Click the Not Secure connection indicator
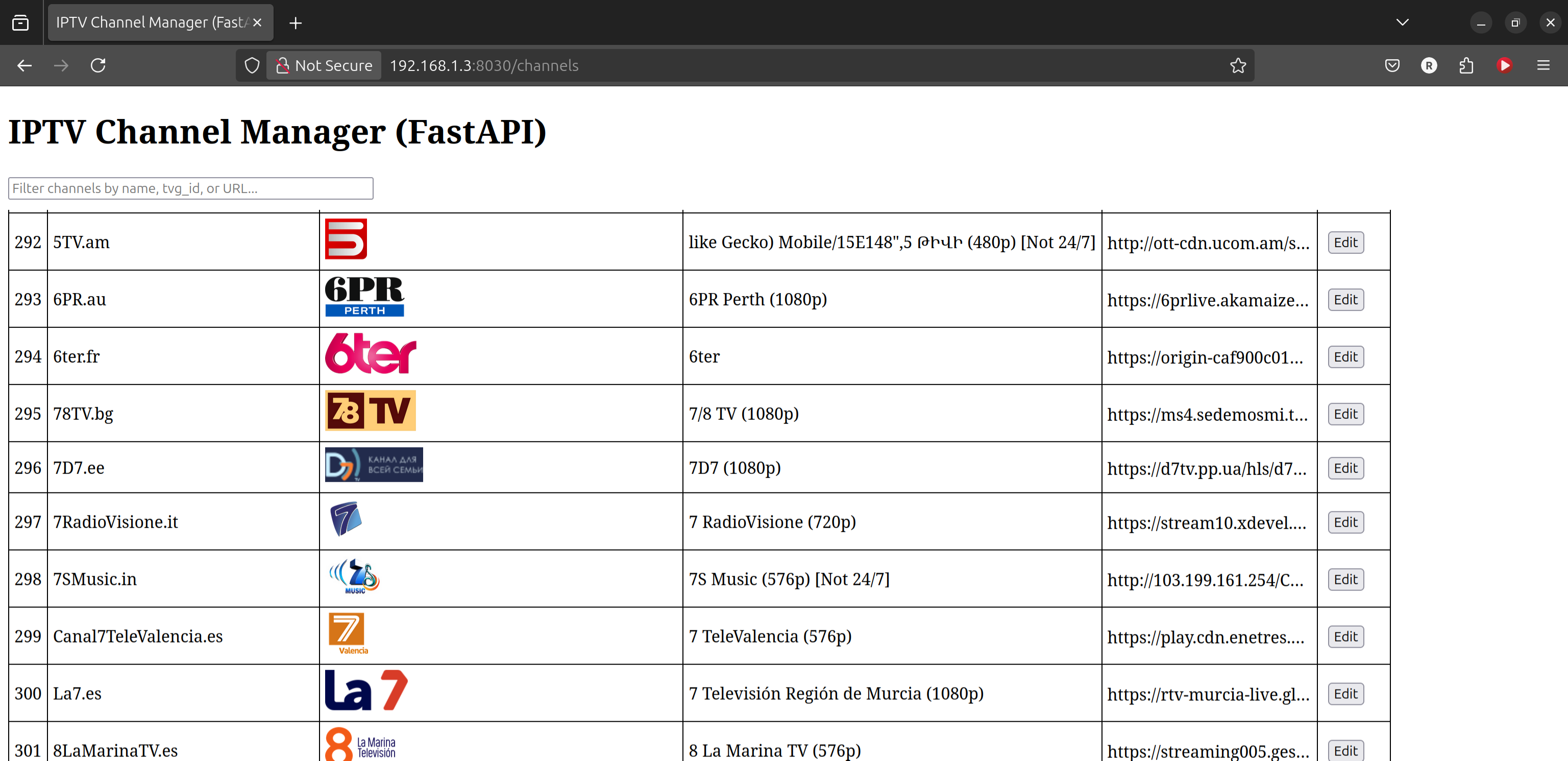Image resolution: width=1568 pixels, height=761 pixels. [x=324, y=65]
